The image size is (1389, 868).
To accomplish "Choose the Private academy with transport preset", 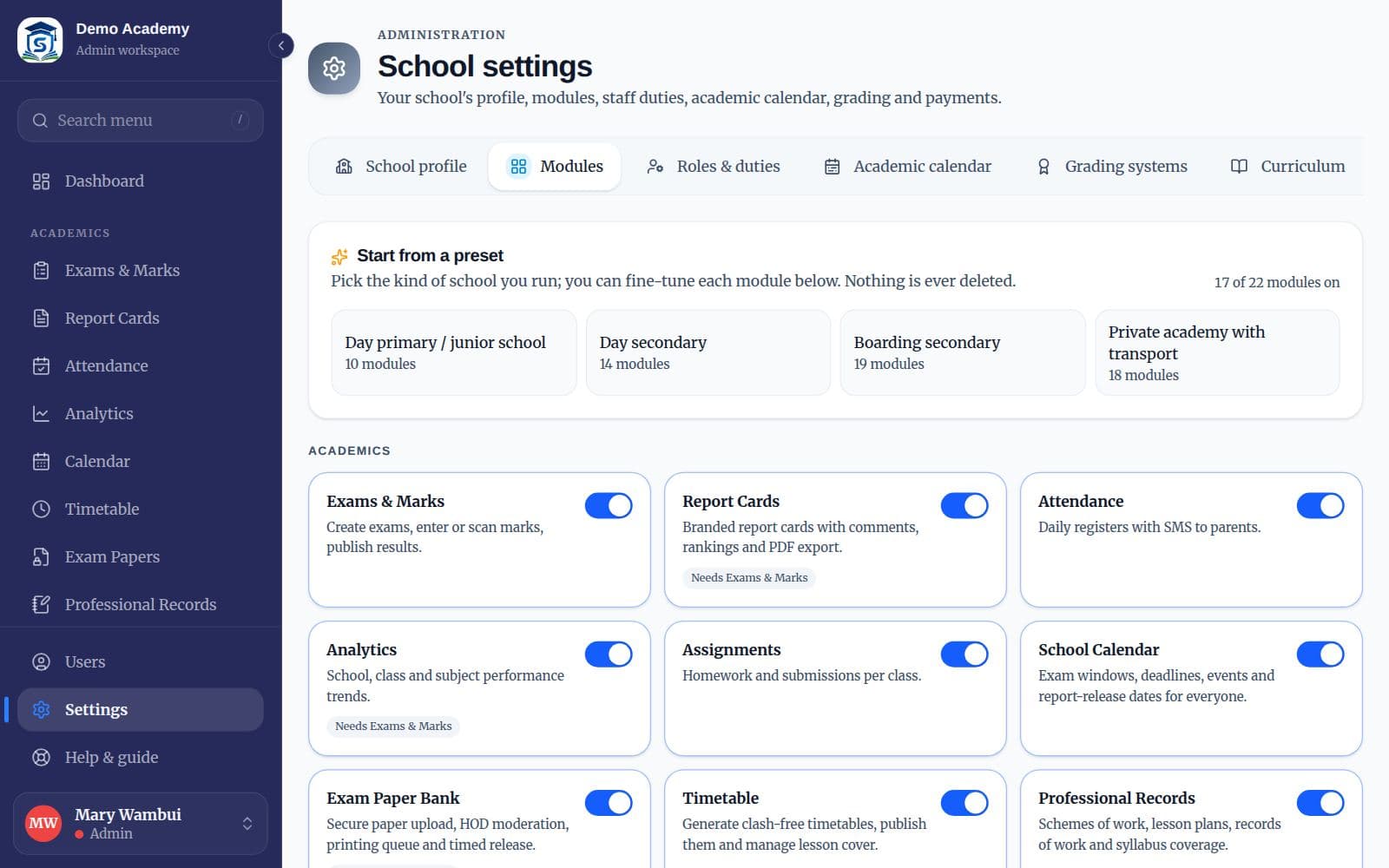I will coord(1217,352).
